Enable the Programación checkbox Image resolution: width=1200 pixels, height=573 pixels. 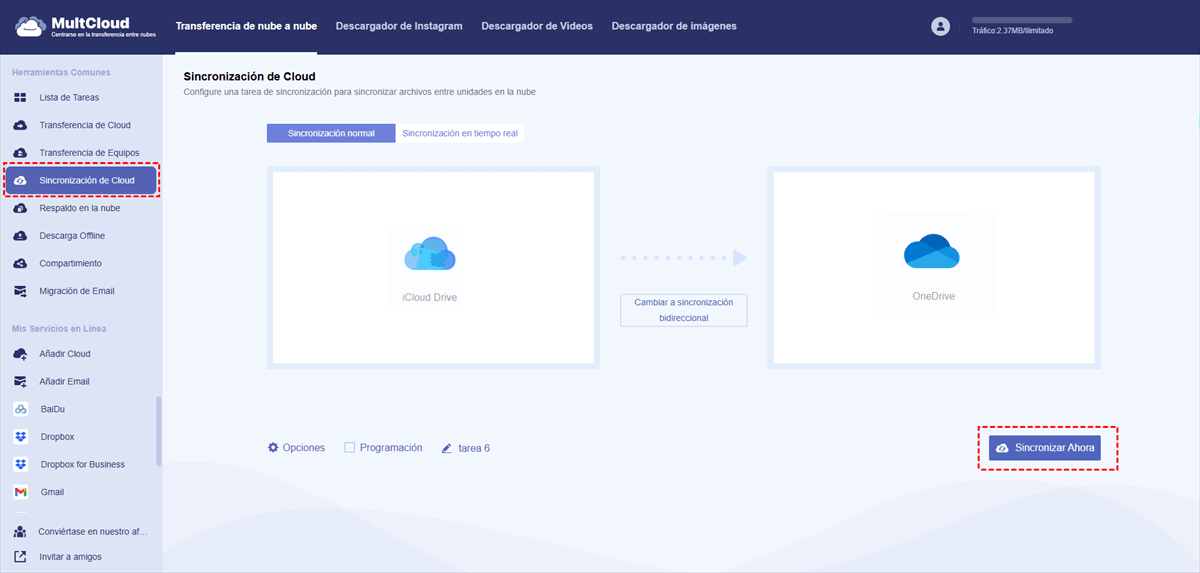350,447
